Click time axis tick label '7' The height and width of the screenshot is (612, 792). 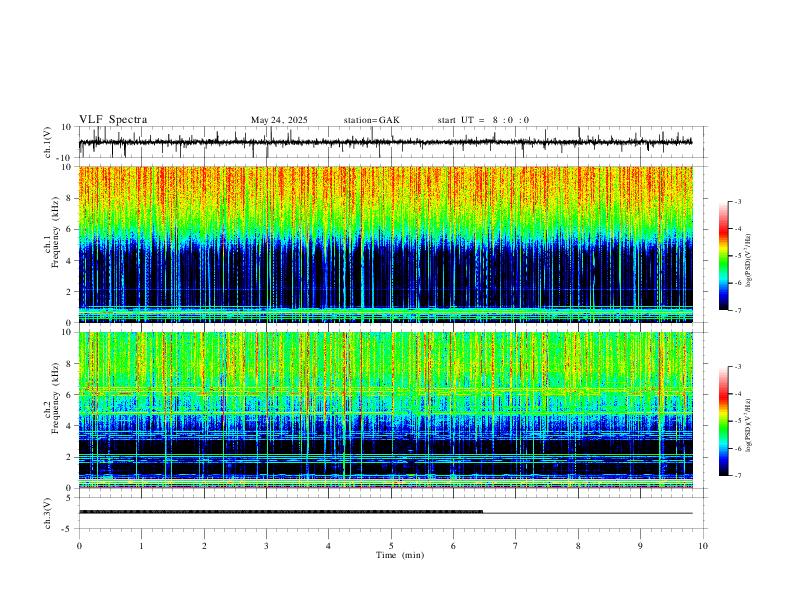(x=516, y=546)
